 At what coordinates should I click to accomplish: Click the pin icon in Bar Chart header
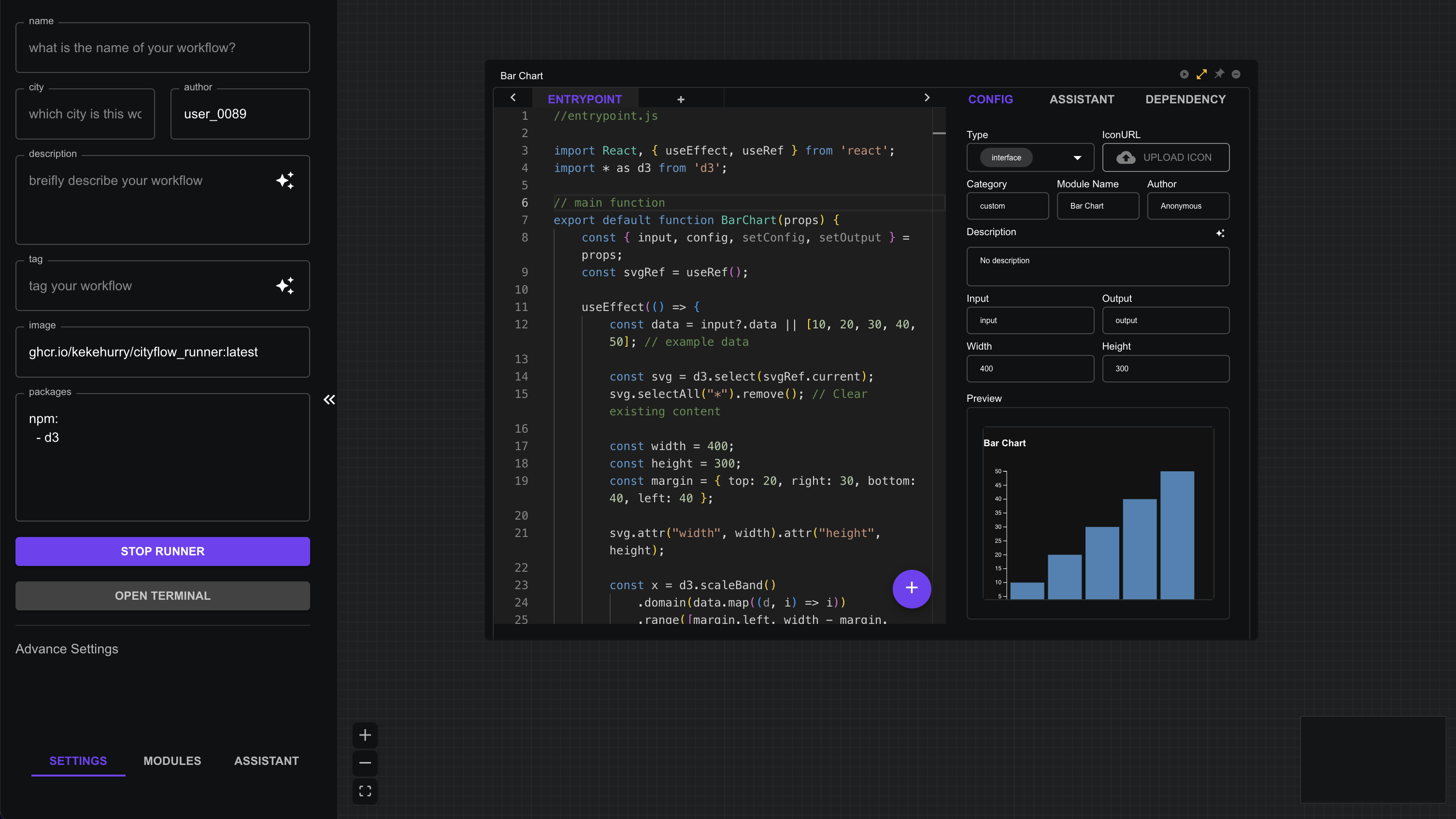1219,74
